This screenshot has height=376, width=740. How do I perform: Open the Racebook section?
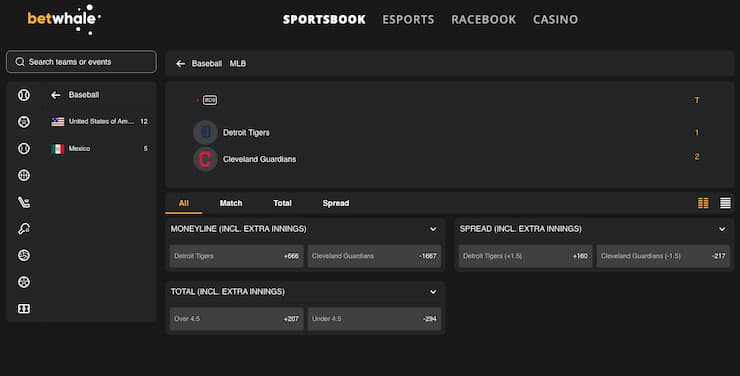(484, 19)
